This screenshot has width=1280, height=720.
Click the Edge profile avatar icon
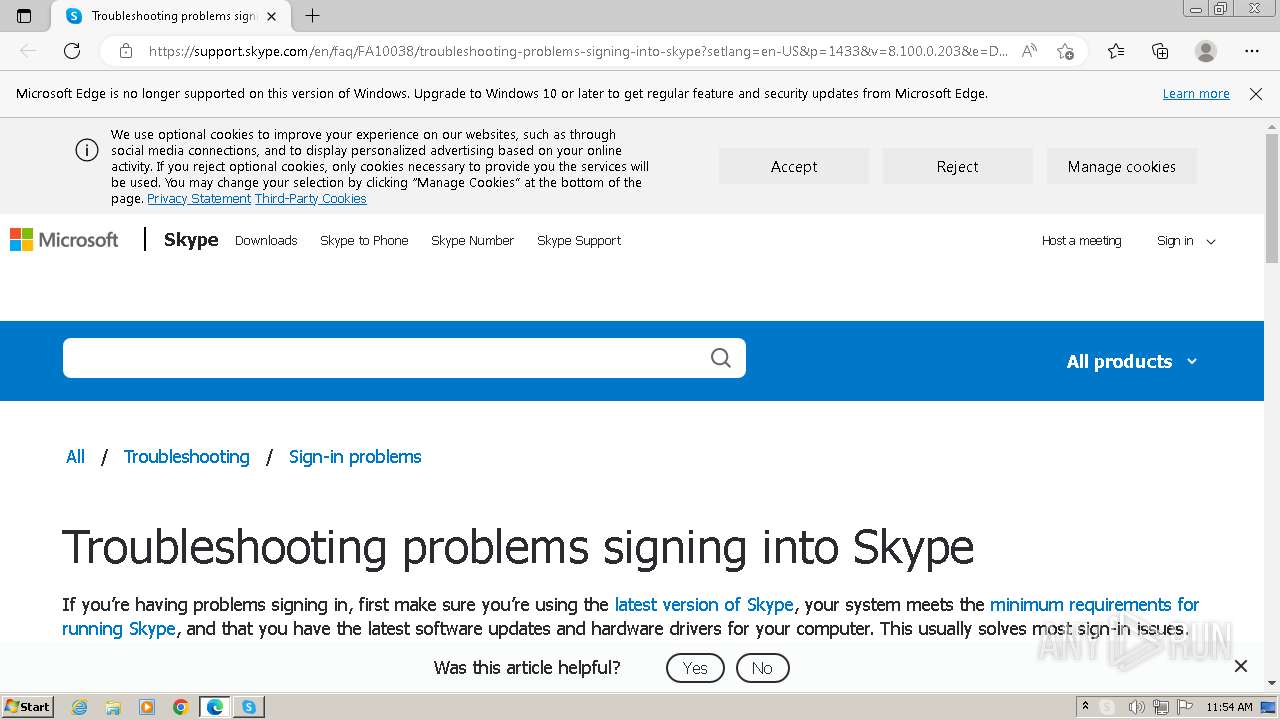(x=1206, y=51)
